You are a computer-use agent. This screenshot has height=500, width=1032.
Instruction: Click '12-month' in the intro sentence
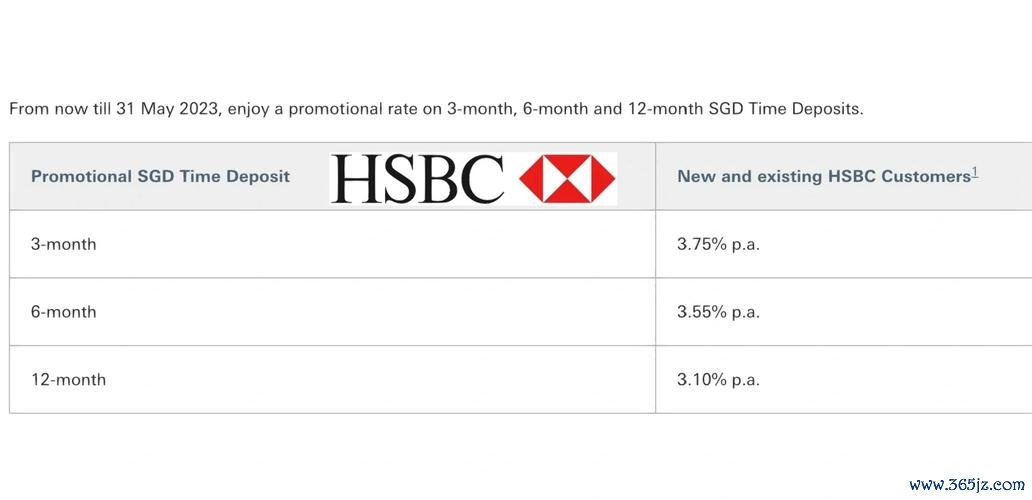pos(666,109)
